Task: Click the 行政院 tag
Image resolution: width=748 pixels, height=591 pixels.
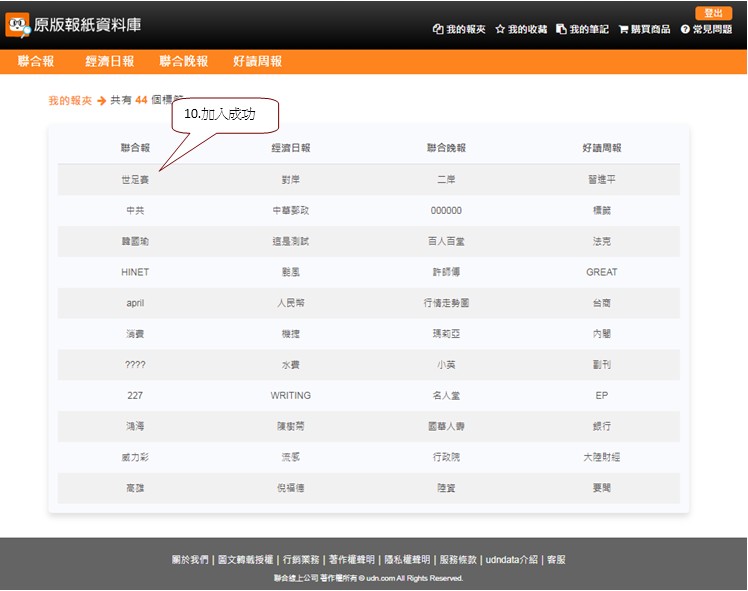Action: [x=446, y=457]
